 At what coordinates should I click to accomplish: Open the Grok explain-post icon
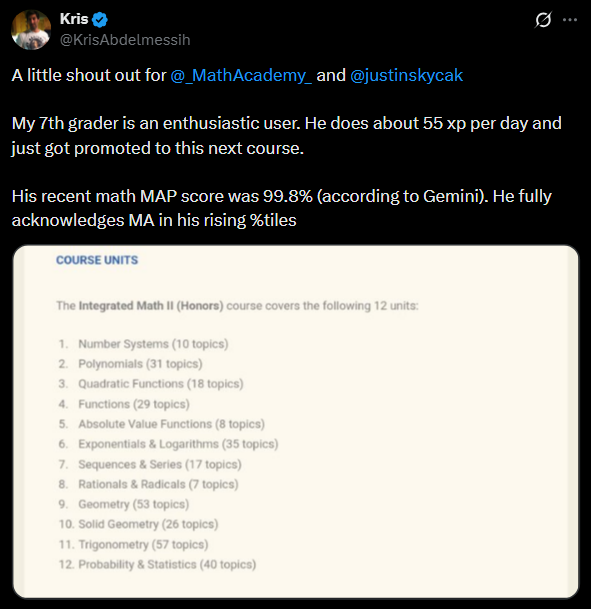tap(543, 19)
